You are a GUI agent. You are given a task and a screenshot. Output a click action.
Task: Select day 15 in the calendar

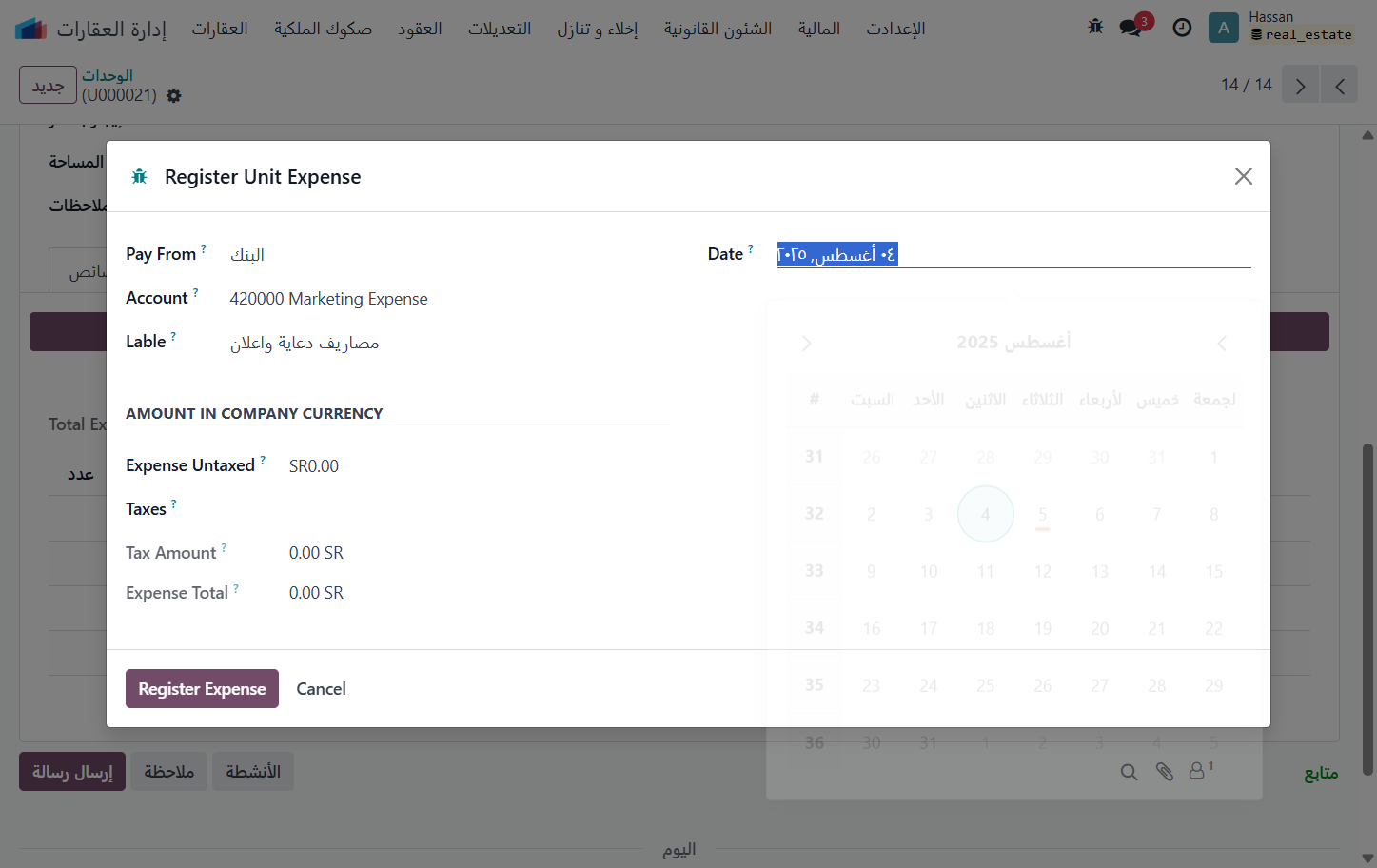(1213, 571)
